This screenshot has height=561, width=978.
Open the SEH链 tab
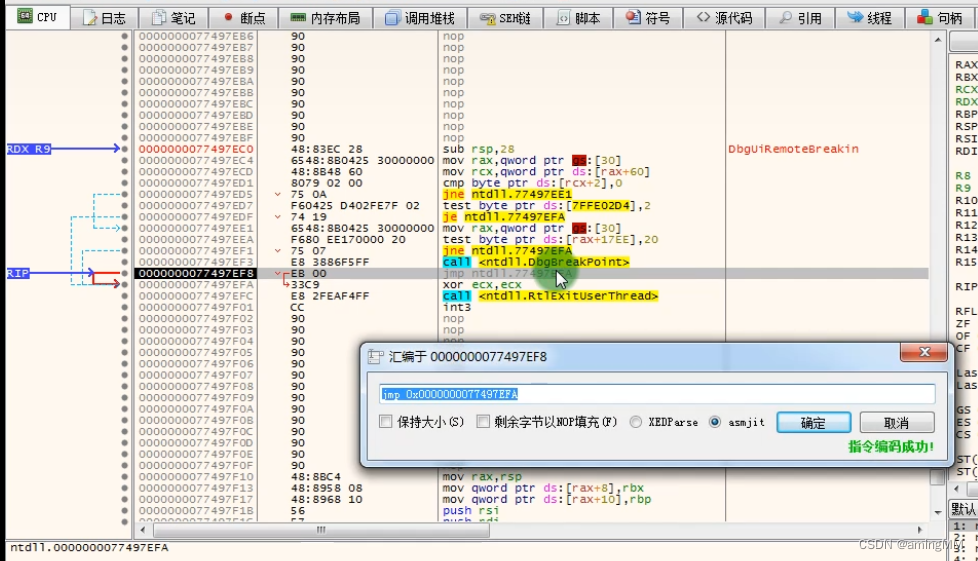505,18
